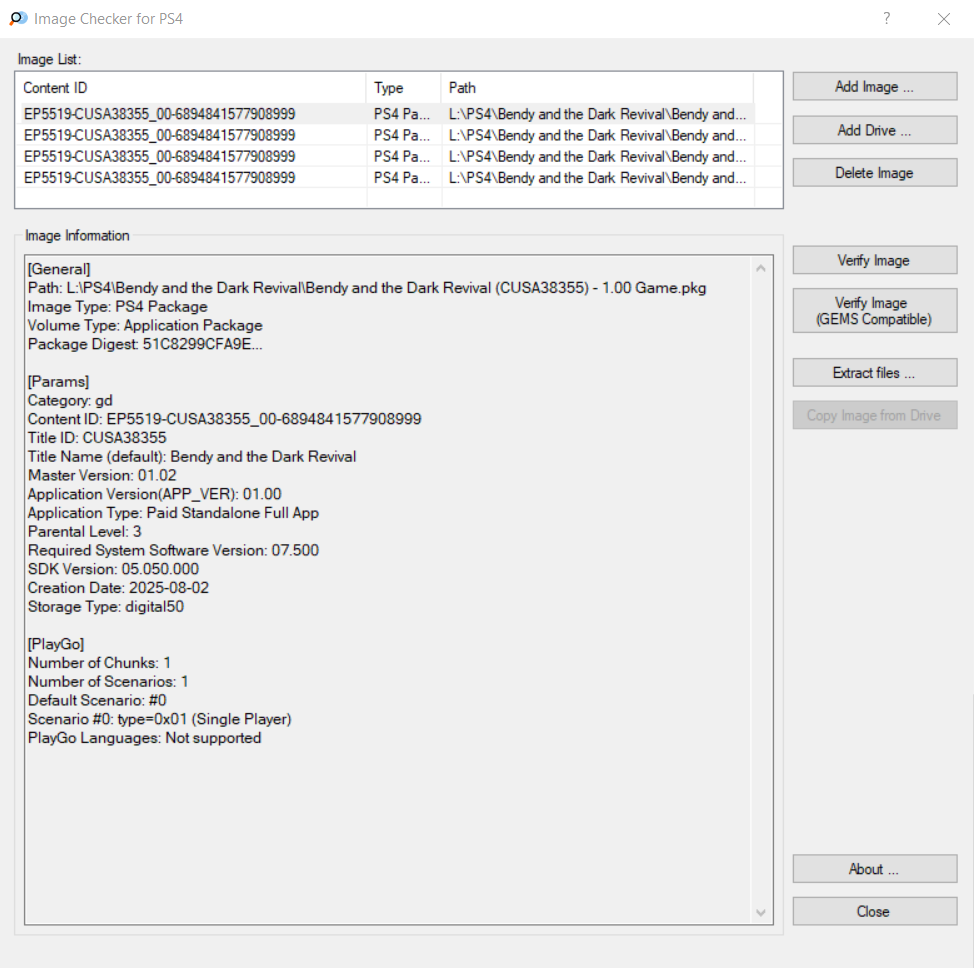Select the first row in the Image List

point(160,114)
